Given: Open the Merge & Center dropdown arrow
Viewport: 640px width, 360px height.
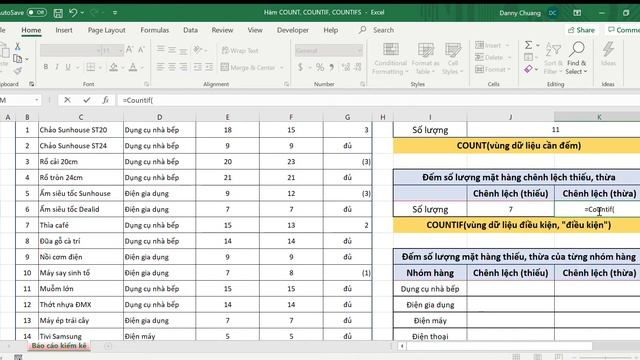Looking at the screenshot, I should [x=282, y=67].
